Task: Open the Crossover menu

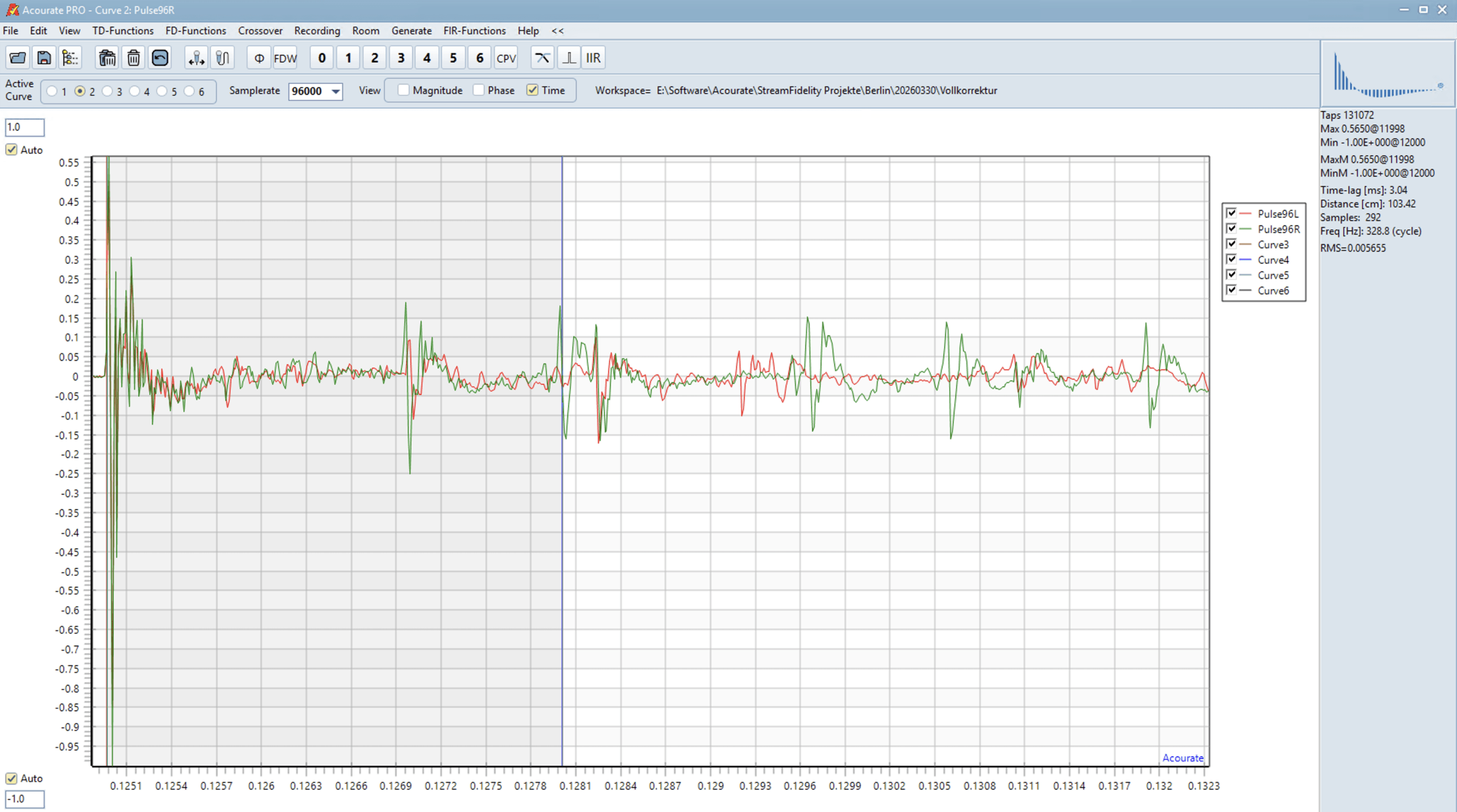Action: click(x=260, y=31)
